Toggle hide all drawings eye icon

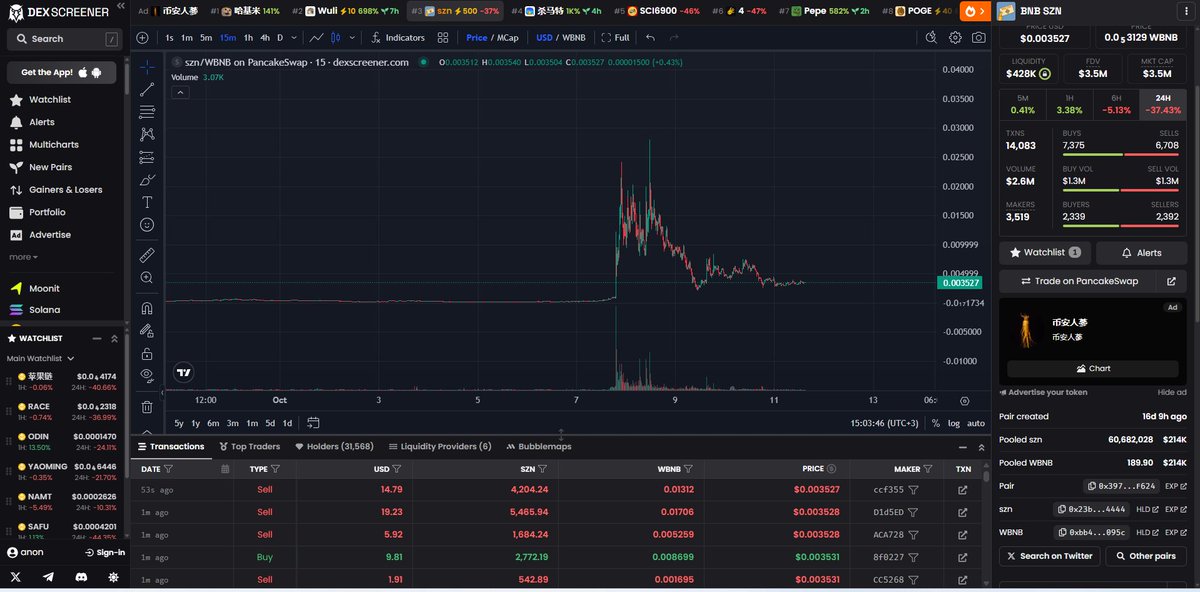(147, 375)
